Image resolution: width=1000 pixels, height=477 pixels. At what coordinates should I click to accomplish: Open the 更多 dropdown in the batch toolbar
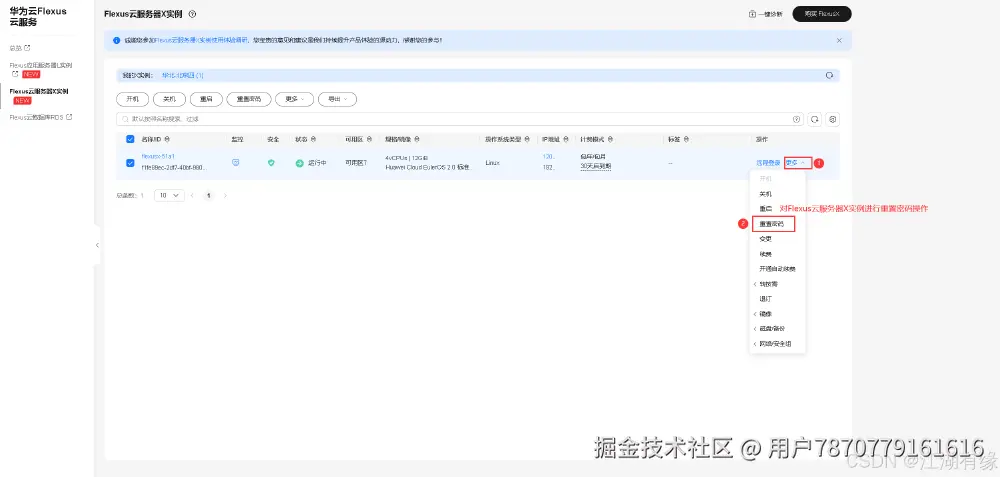pyautogui.click(x=295, y=99)
